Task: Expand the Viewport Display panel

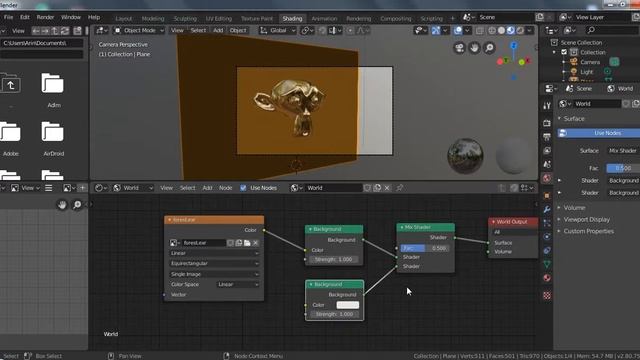Action: pos(587,220)
